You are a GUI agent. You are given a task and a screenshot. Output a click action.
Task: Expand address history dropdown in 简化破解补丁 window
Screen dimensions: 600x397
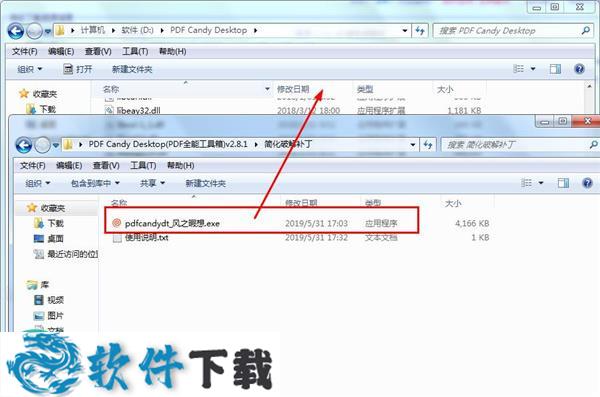coord(413,145)
